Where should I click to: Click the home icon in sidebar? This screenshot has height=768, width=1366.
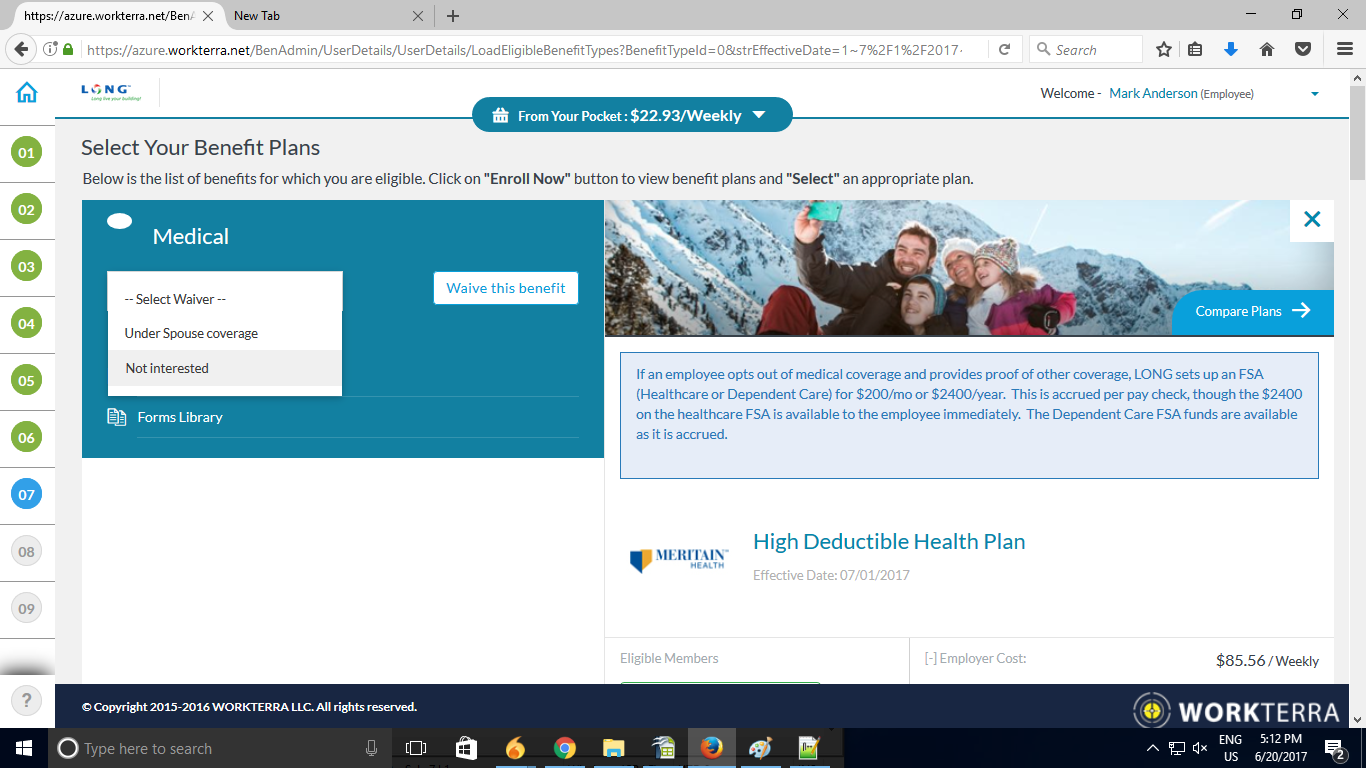pyautogui.click(x=27, y=93)
